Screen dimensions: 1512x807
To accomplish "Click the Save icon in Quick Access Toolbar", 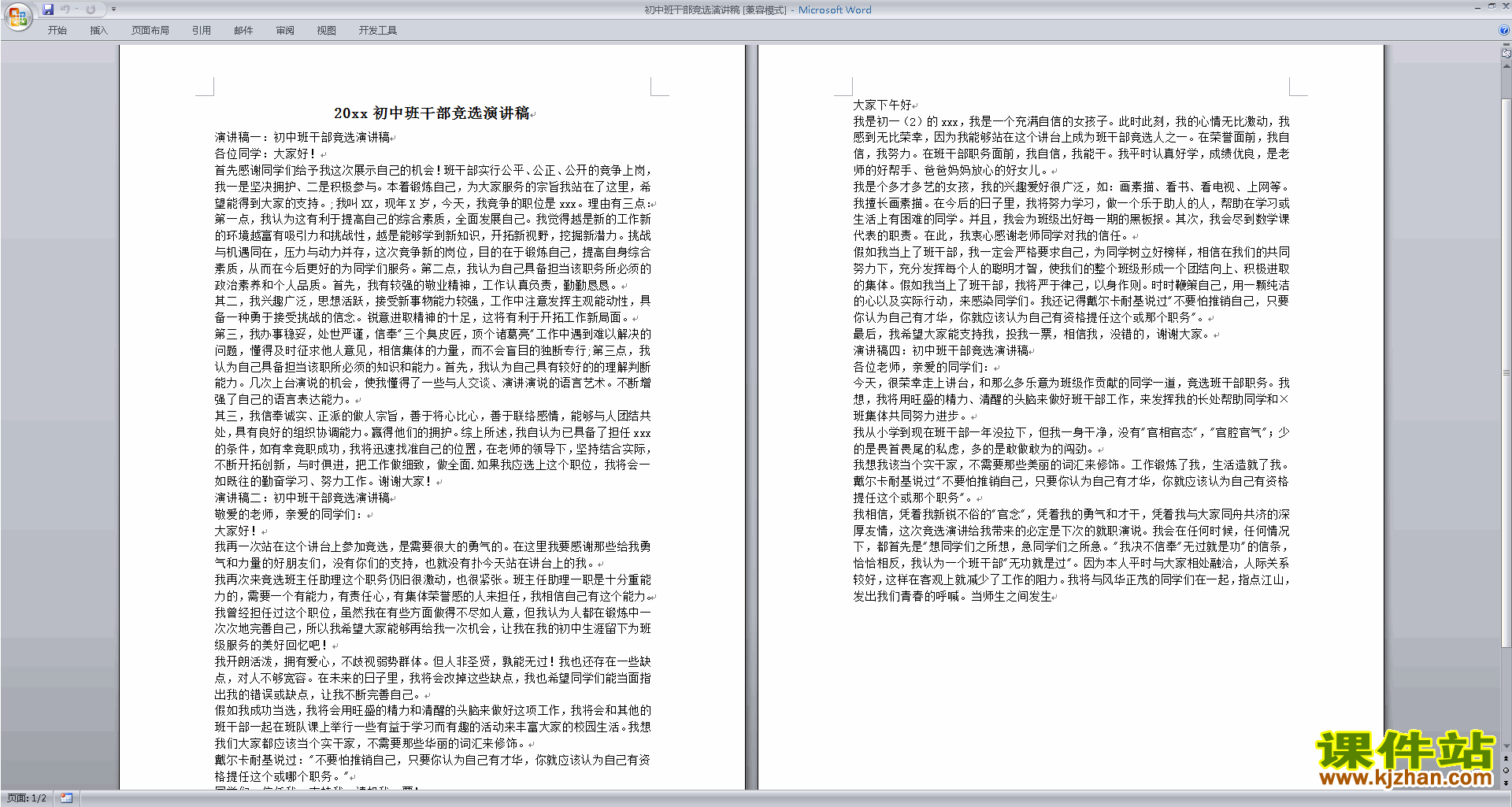I will coord(48,9).
